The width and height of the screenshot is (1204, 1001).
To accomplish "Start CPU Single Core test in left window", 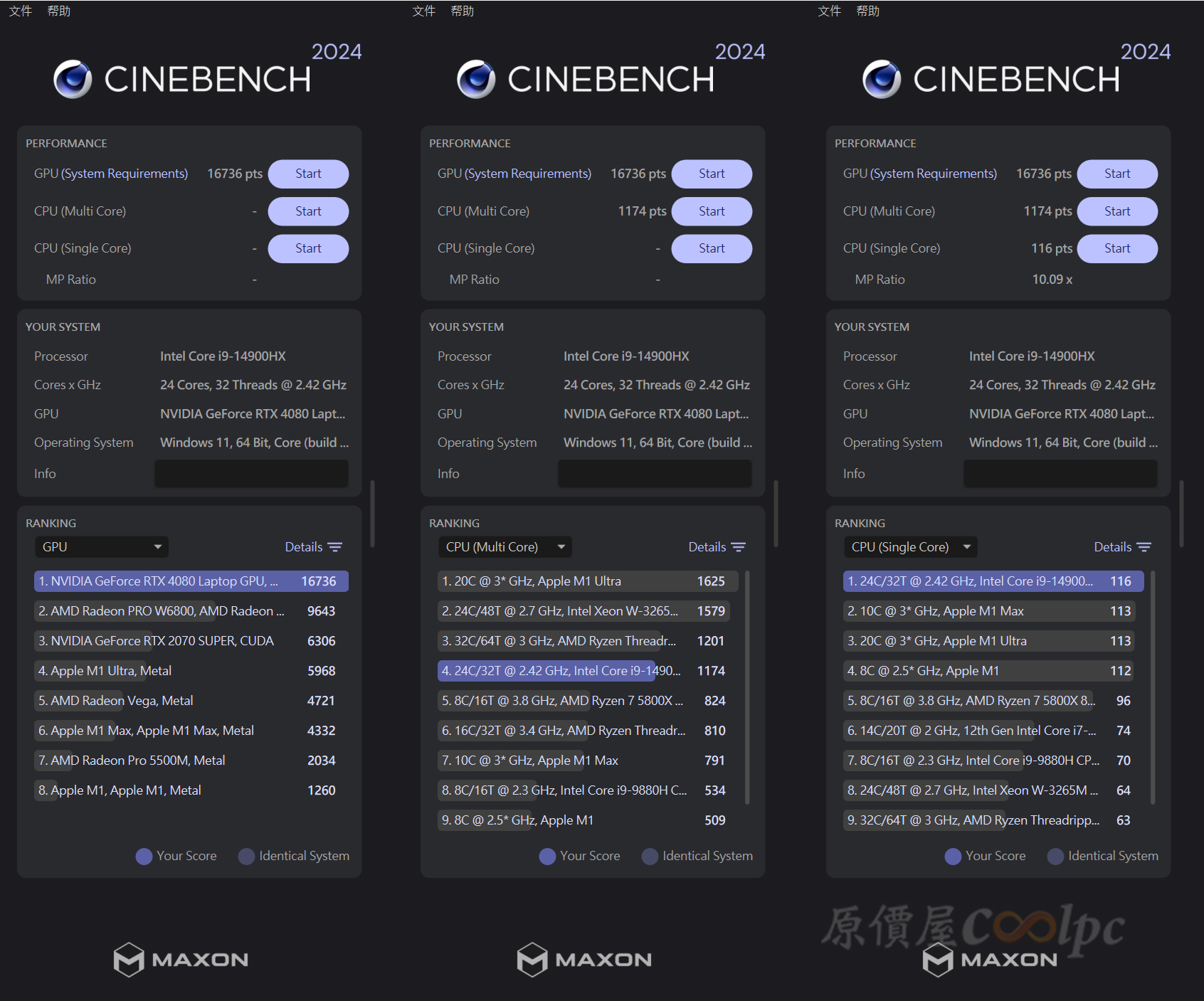I will (308, 248).
